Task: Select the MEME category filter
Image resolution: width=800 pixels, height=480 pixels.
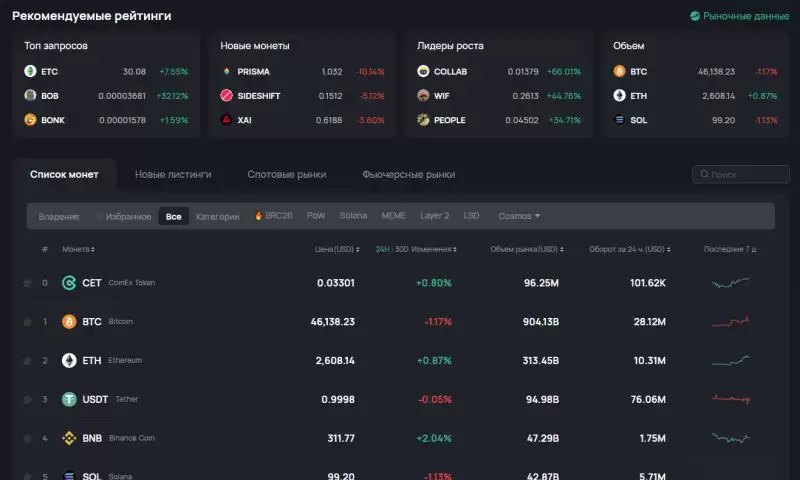Action: coord(393,216)
